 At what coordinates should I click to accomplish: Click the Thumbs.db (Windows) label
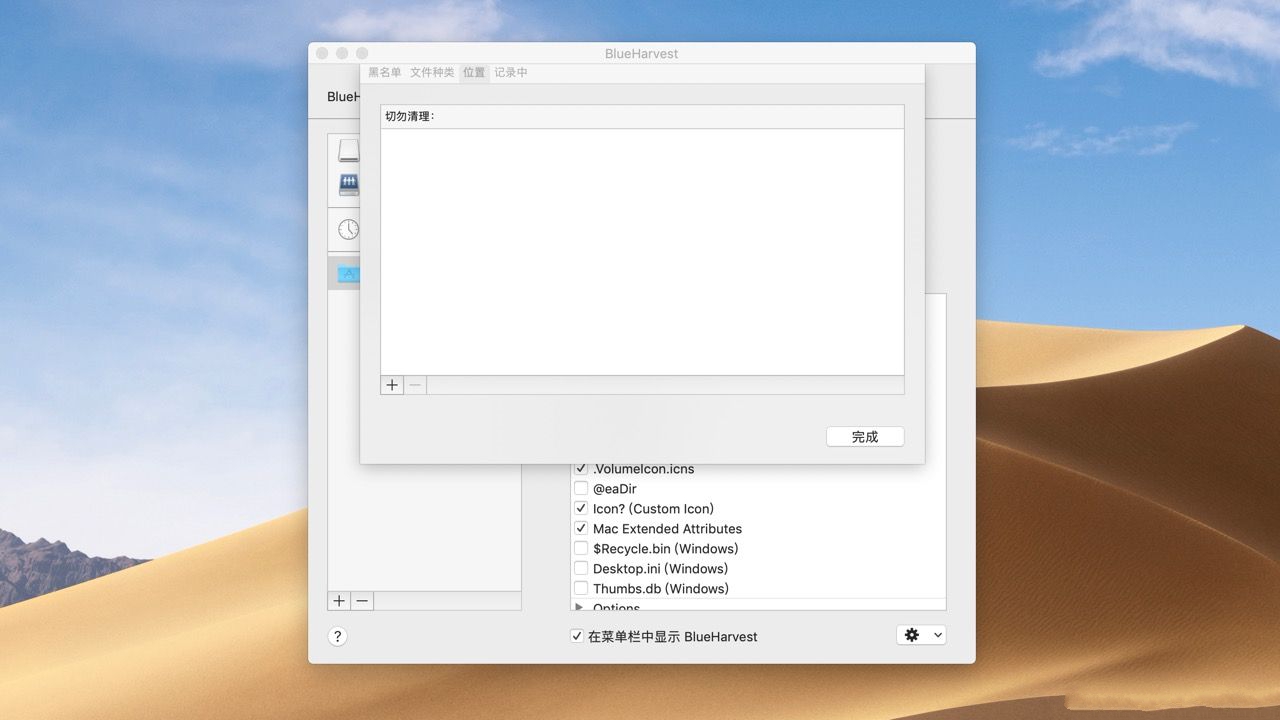[661, 588]
